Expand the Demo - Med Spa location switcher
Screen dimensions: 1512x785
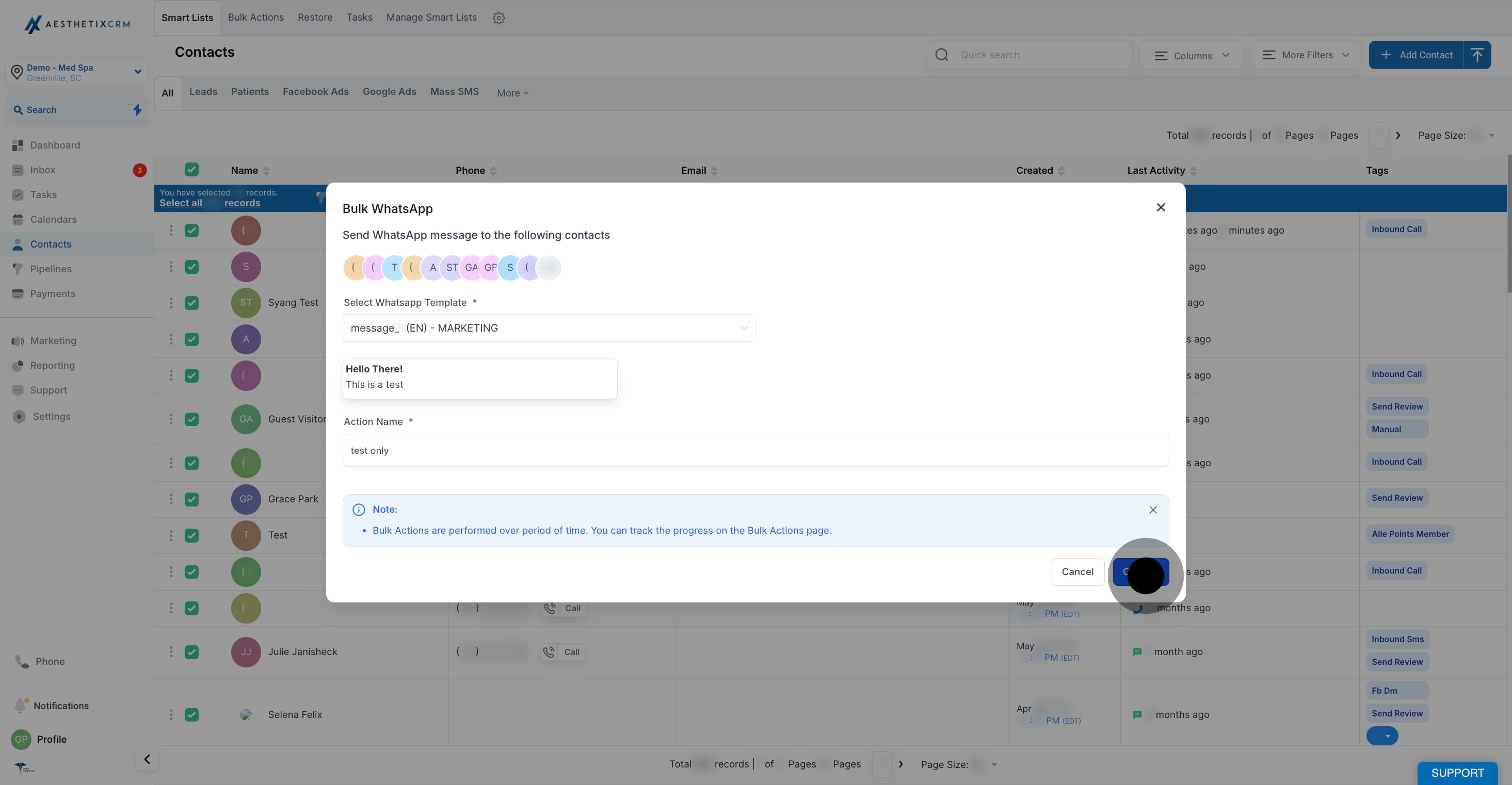[x=76, y=72]
